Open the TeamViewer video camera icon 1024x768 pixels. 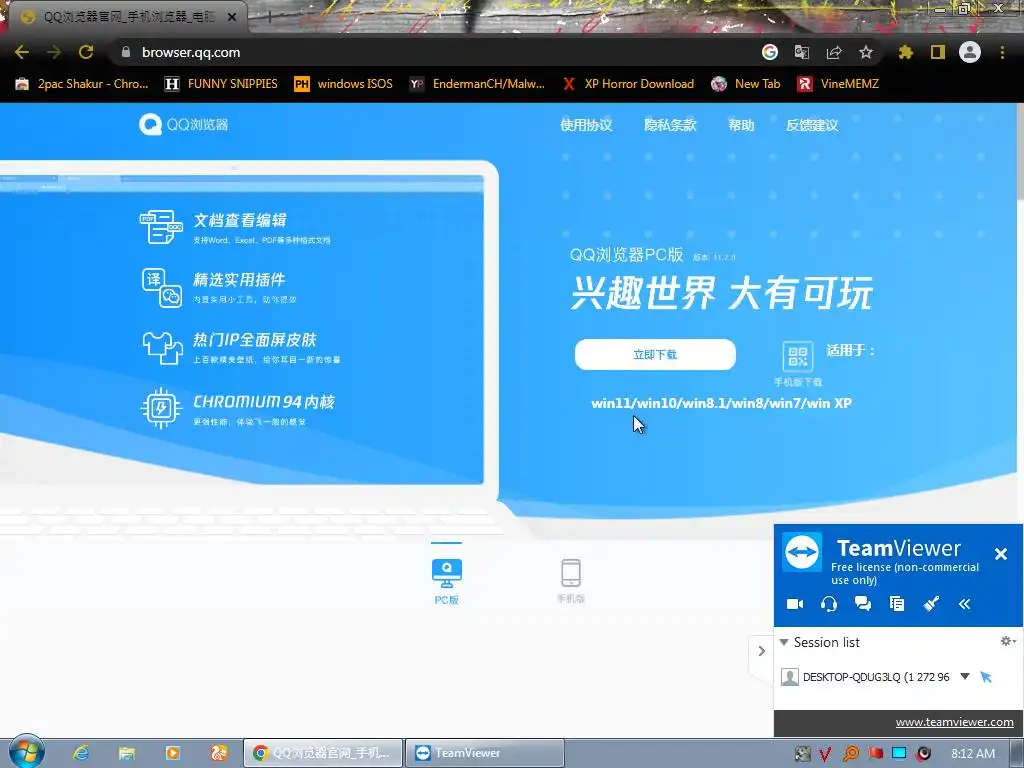[x=795, y=604]
